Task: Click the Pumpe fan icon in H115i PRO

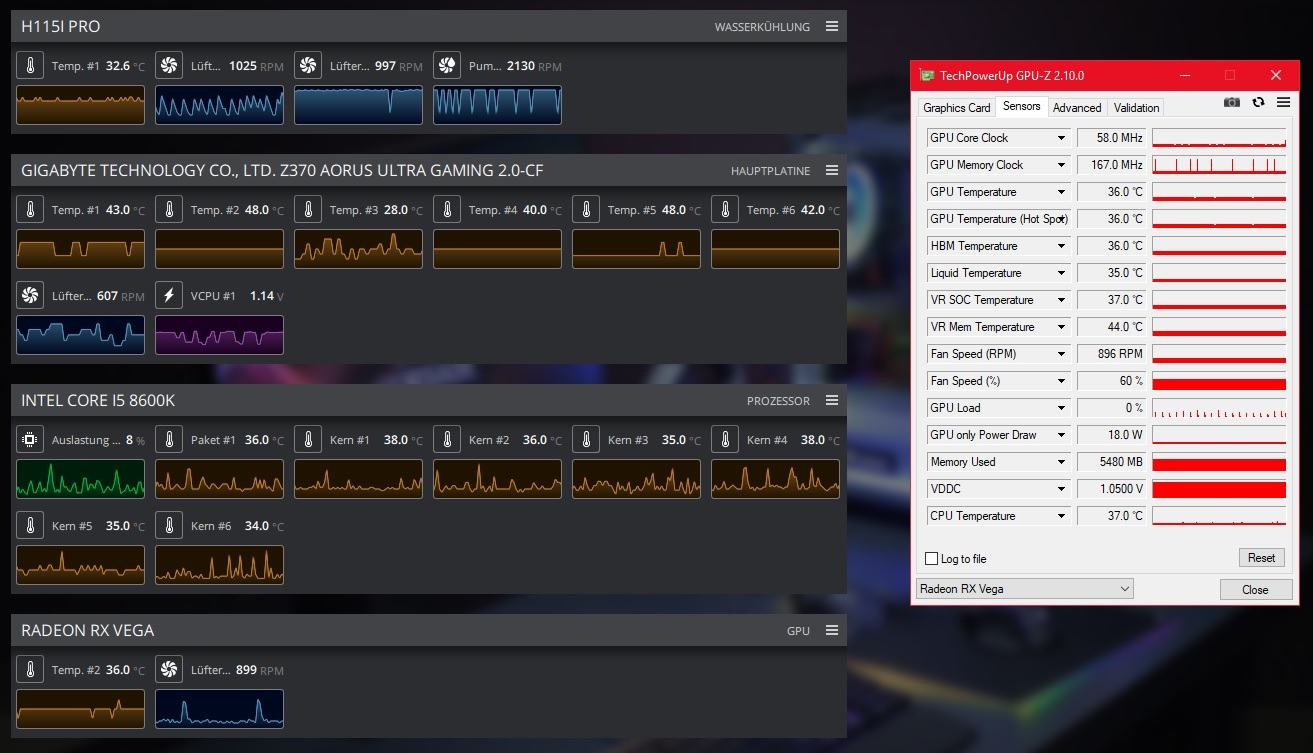Action: [447, 66]
